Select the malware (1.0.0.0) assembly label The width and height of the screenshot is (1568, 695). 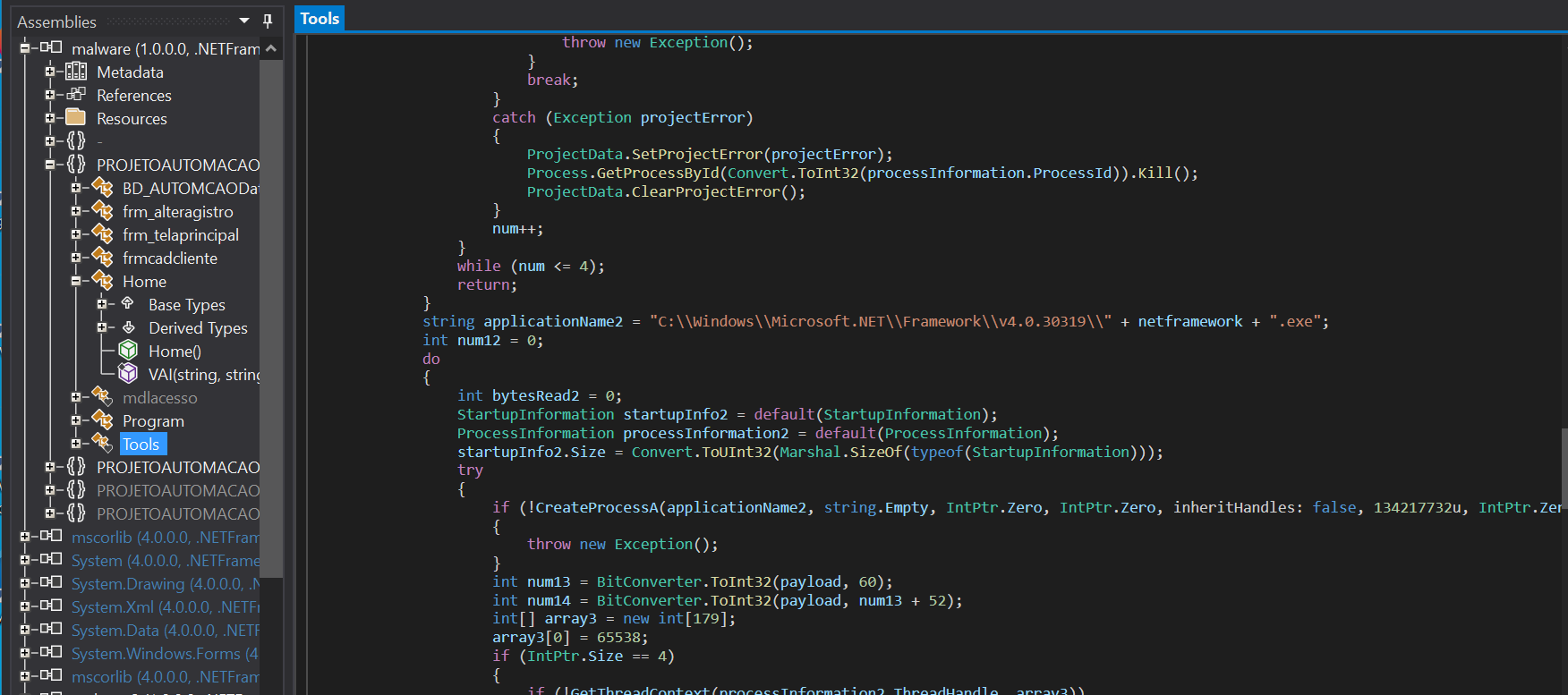[x=166, y=48]
